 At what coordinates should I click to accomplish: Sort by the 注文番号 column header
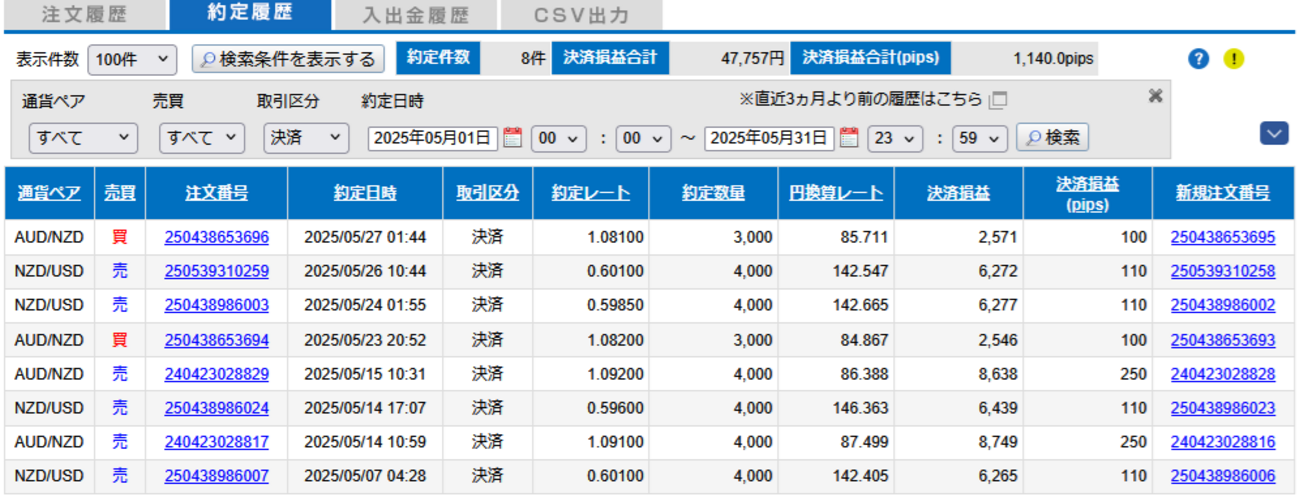(x=216, y=194)
